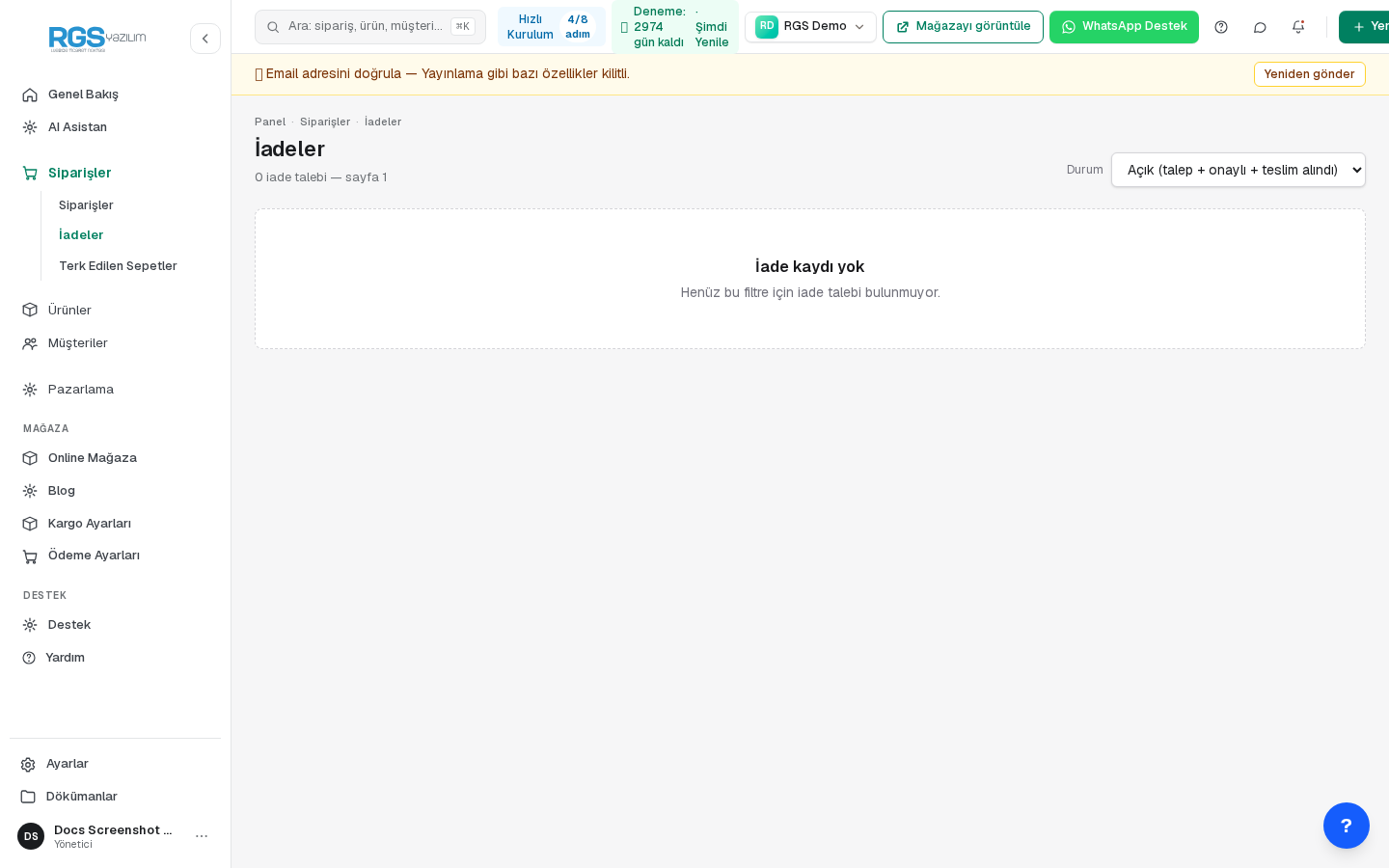Open the Durum filter dropdown

pyautogui.click(x=1239, y=170)
